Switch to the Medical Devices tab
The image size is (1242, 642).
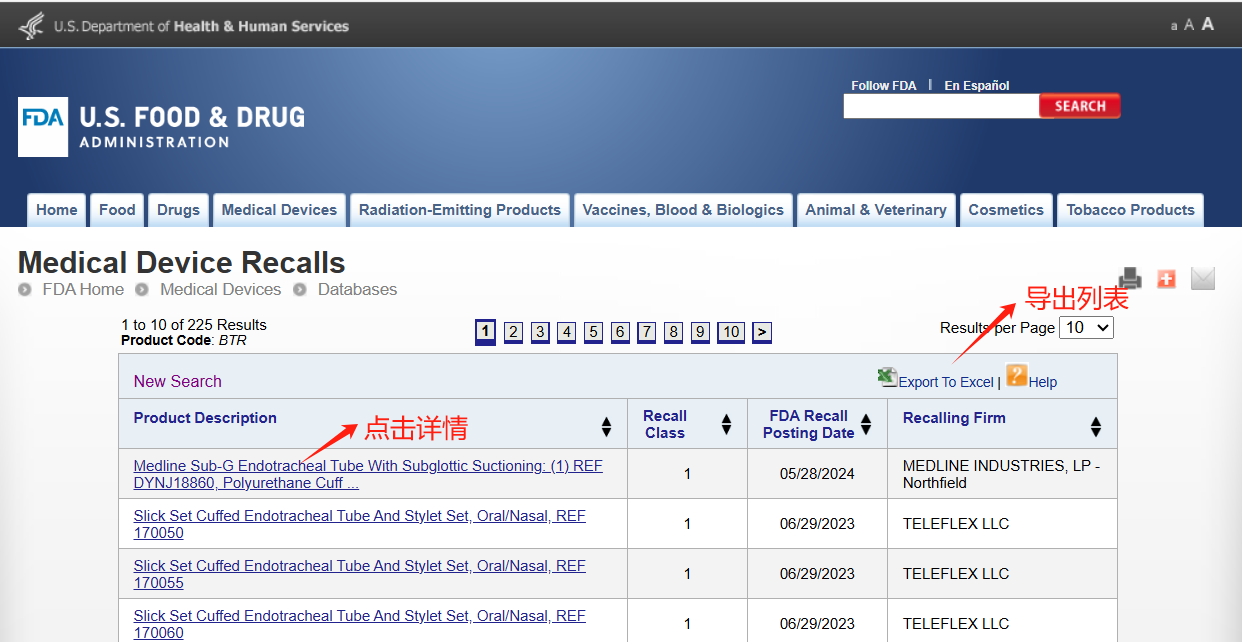click(x=279, y=210)
